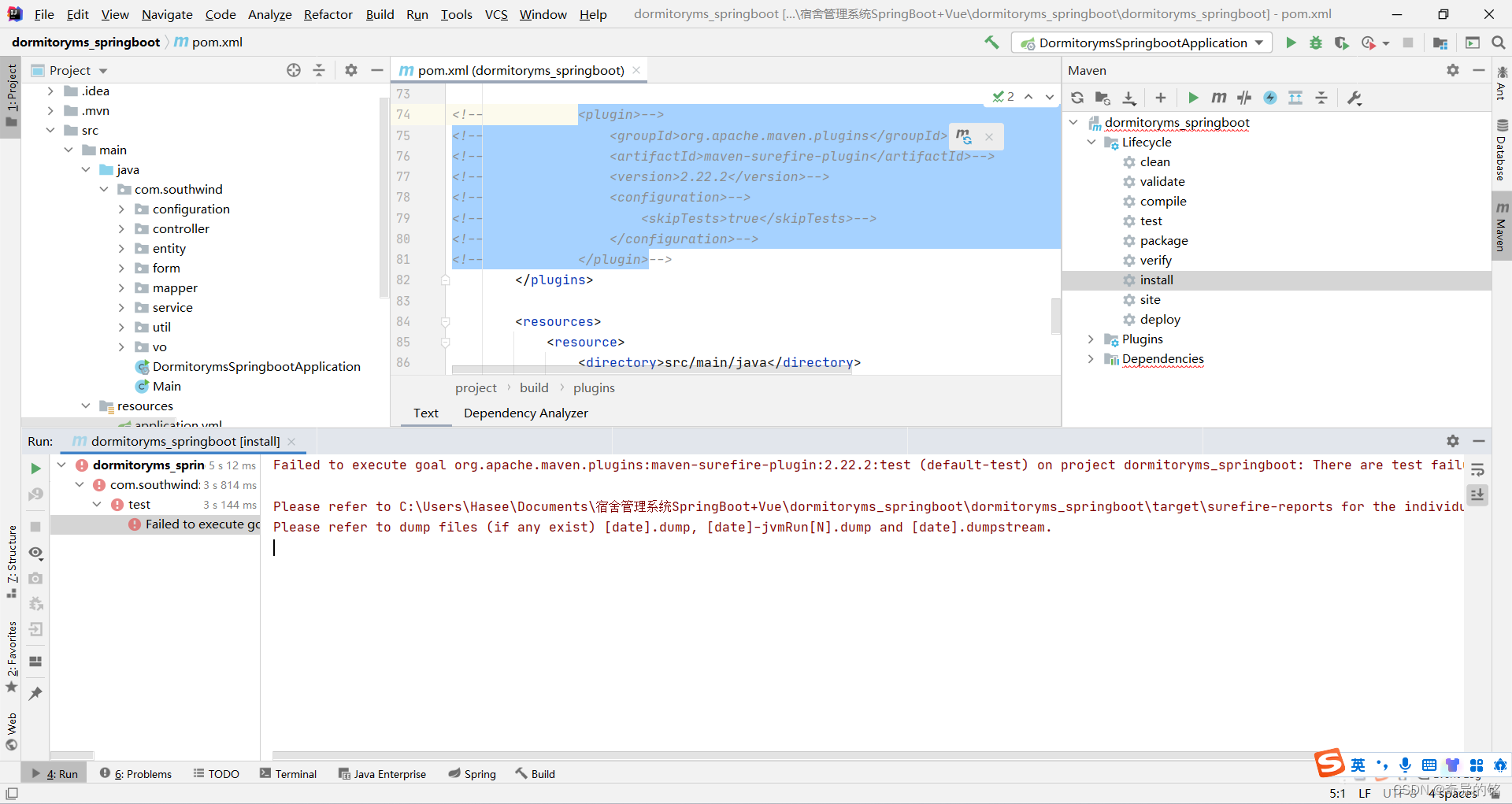Debug DormitorymsSpringbootApplication with the bug icon

coord(1315,43)
